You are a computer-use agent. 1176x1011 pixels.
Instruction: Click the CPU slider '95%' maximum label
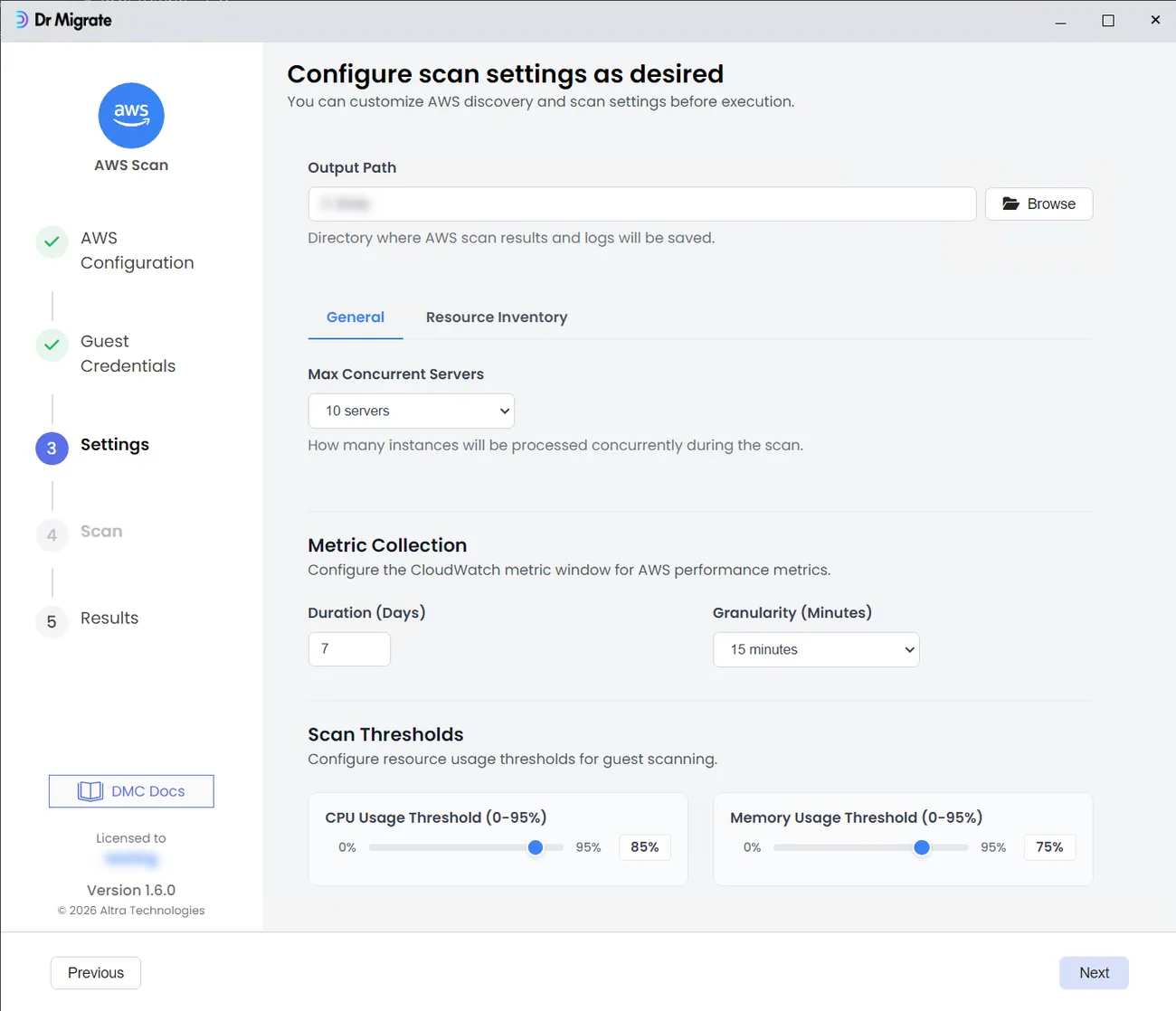point(588,847)
